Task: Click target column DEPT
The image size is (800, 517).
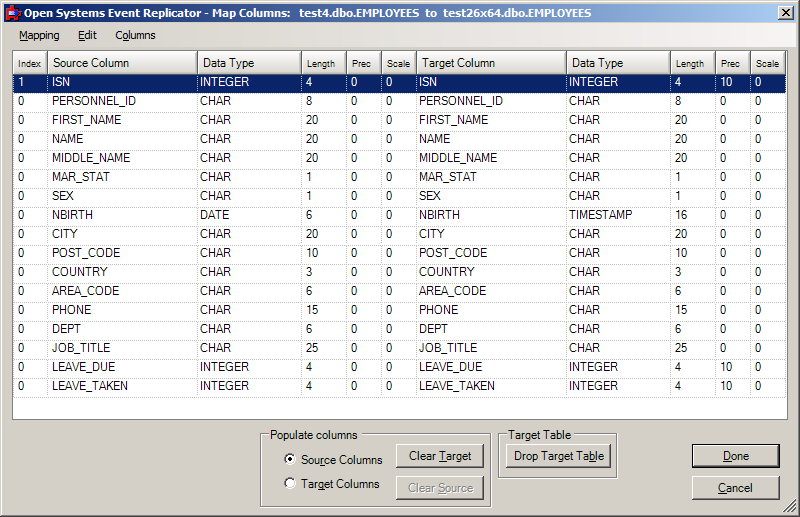Action: [x=433, y=328]
